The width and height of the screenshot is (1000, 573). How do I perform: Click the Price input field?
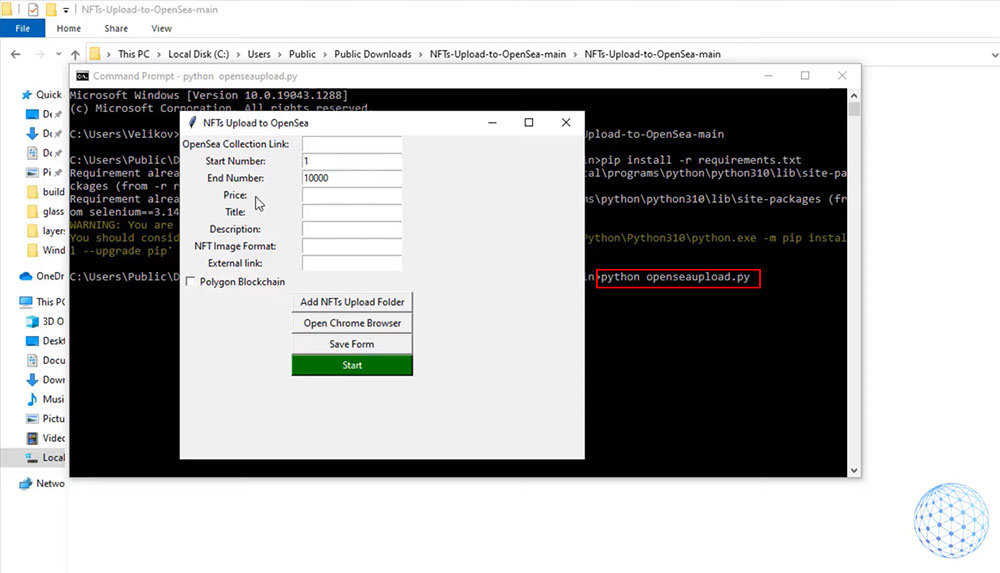tap(352, 195)
